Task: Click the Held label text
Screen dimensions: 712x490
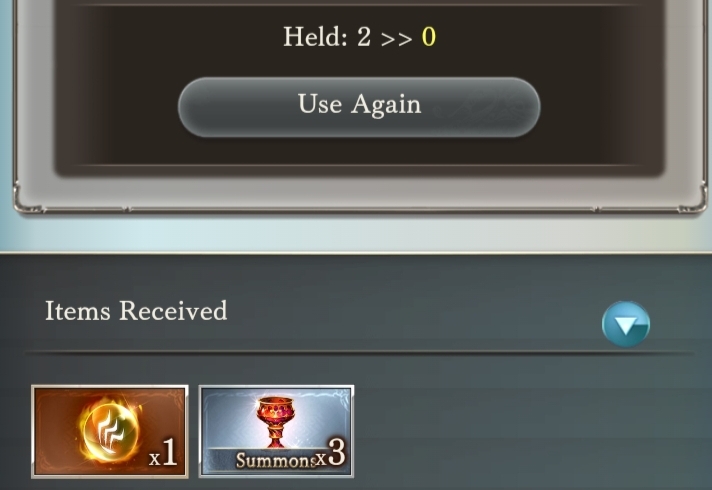Action: [316, 36]
